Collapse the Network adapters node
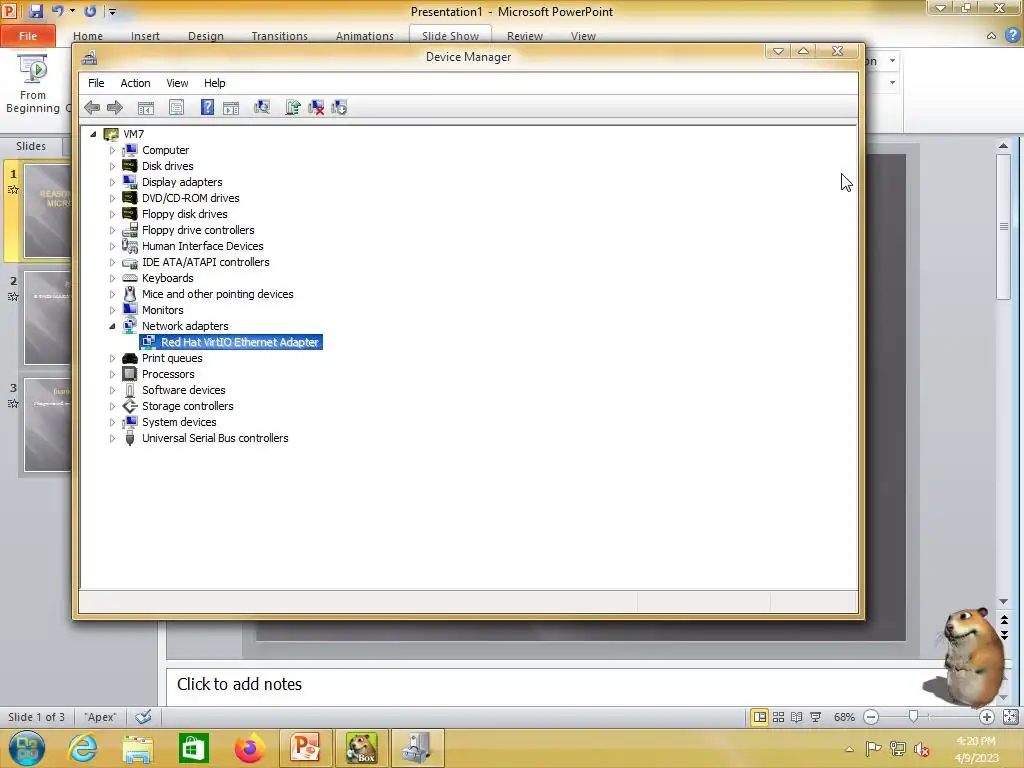Image resolution: width=1024 pixels, height=768 pixels. pos(112,326)
